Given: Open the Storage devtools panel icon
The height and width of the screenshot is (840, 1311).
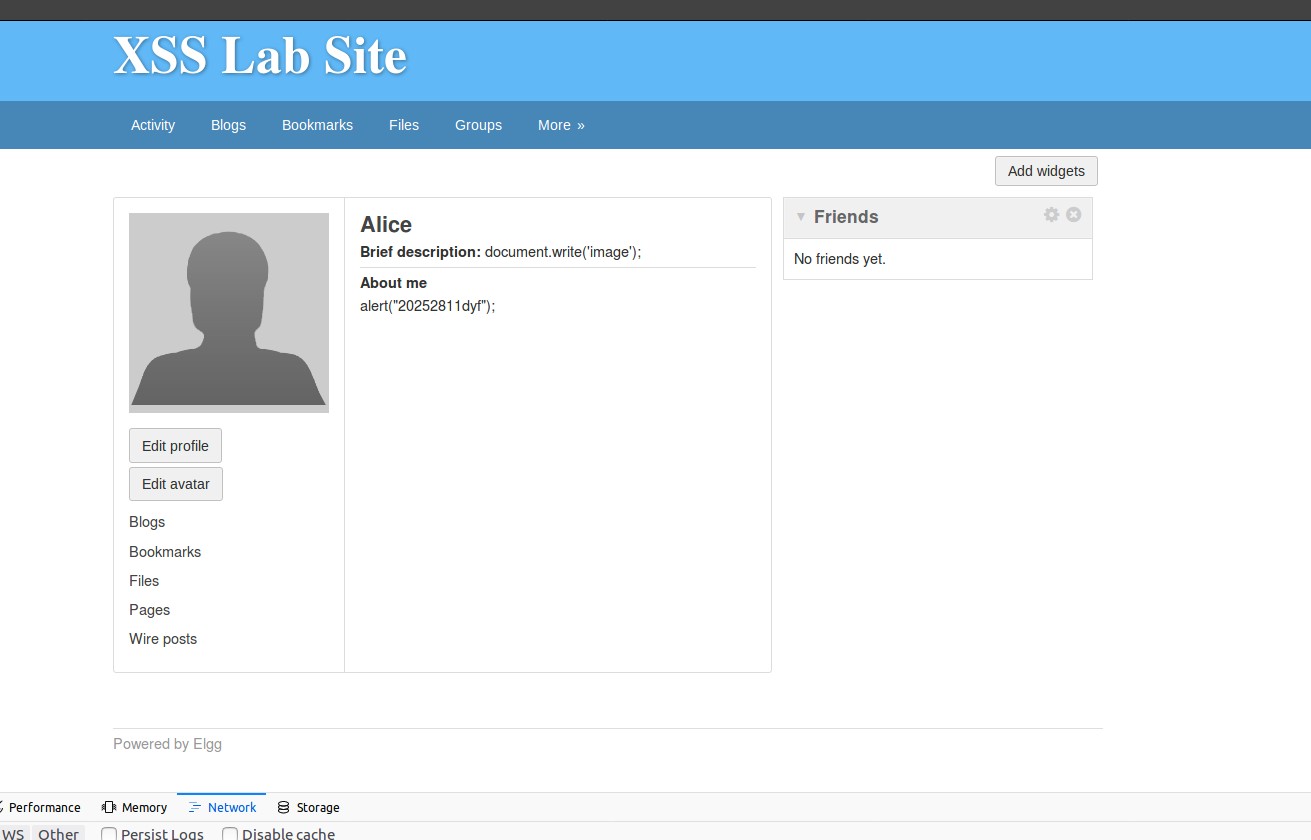Looking at the screenshot, I should click(284, 807).
